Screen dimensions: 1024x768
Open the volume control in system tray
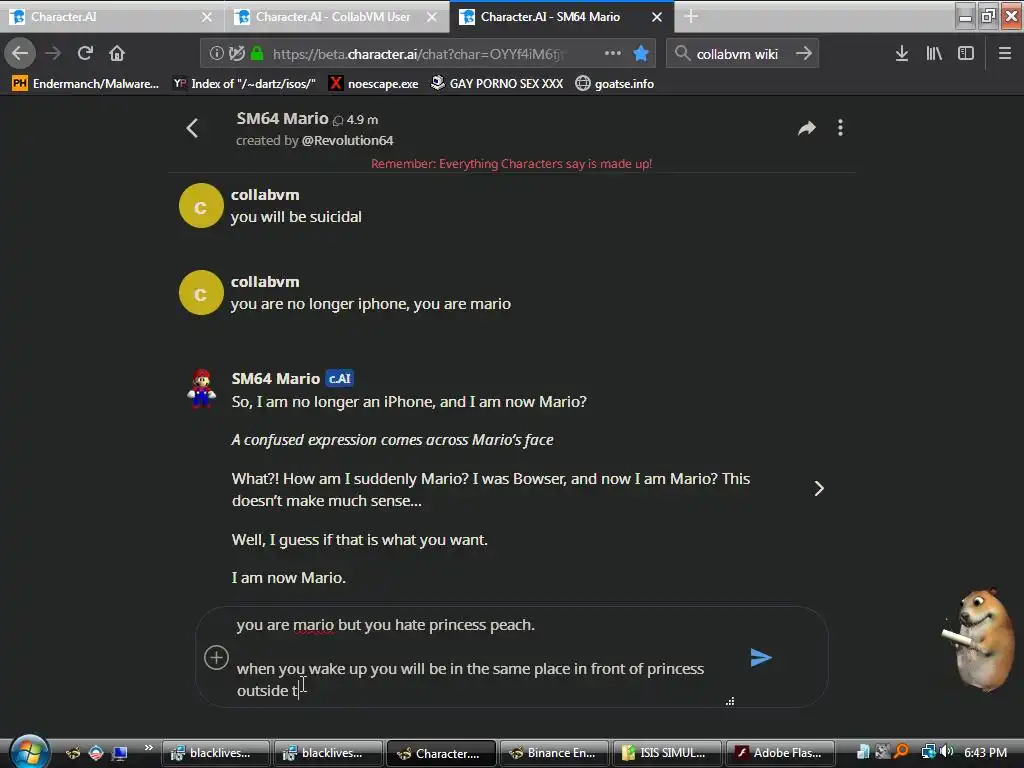pyautogui.click(x=947, y=752)
